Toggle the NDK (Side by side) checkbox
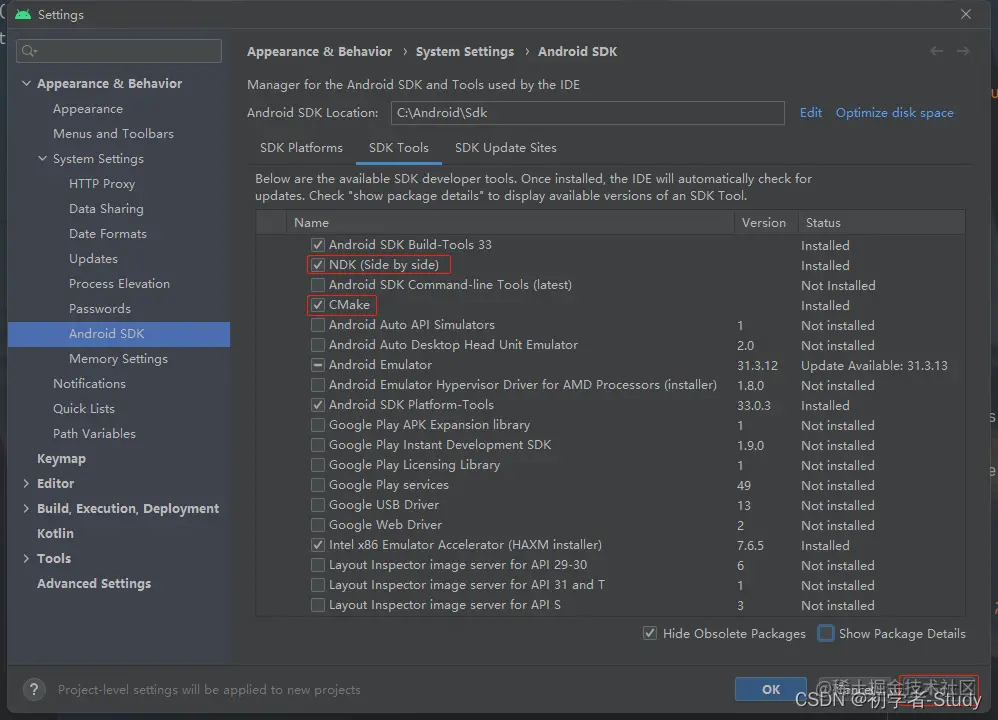 coord(318,265)
